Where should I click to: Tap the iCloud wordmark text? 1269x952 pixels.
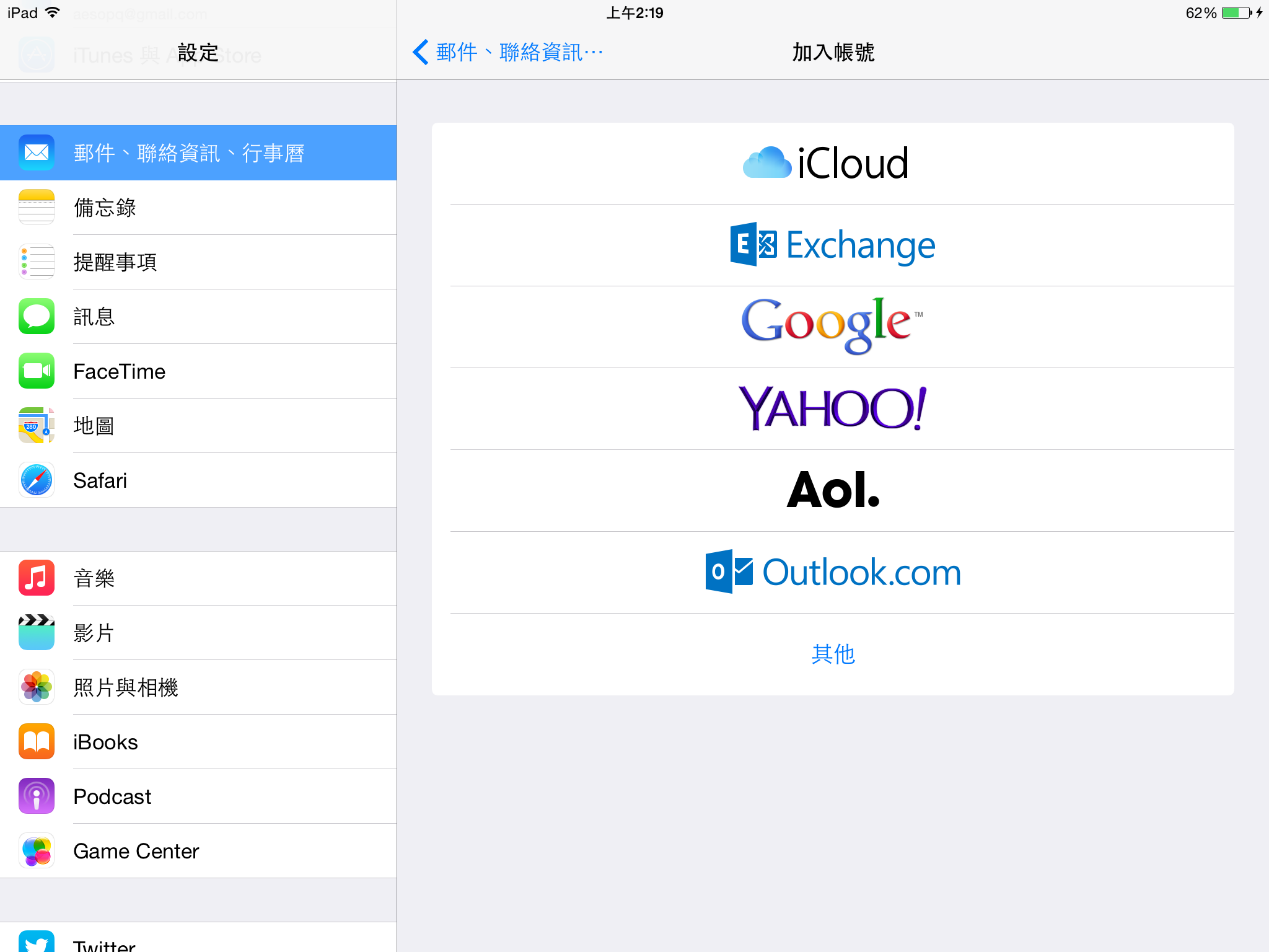(853, 163)
